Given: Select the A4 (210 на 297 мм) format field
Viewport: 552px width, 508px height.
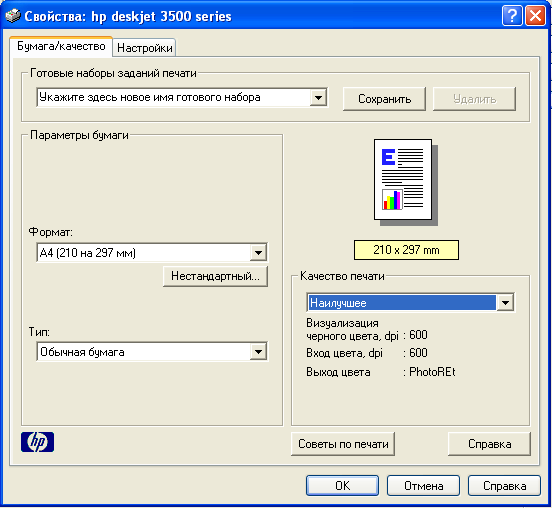Looking at the screenshot, I should pyautogui.click(x=144, y=252).
